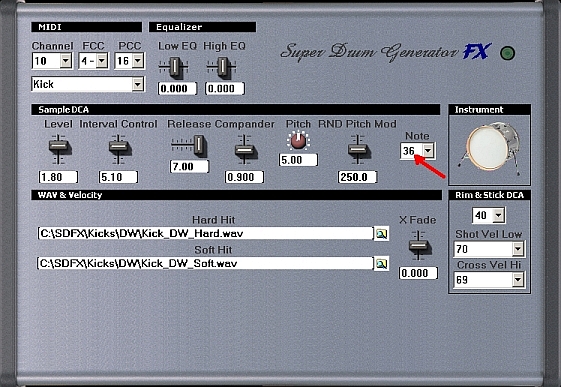The height and width of the screenshot is (387, 561).
Task: Click the Hard Hit label
Action: tap(214, 220)
